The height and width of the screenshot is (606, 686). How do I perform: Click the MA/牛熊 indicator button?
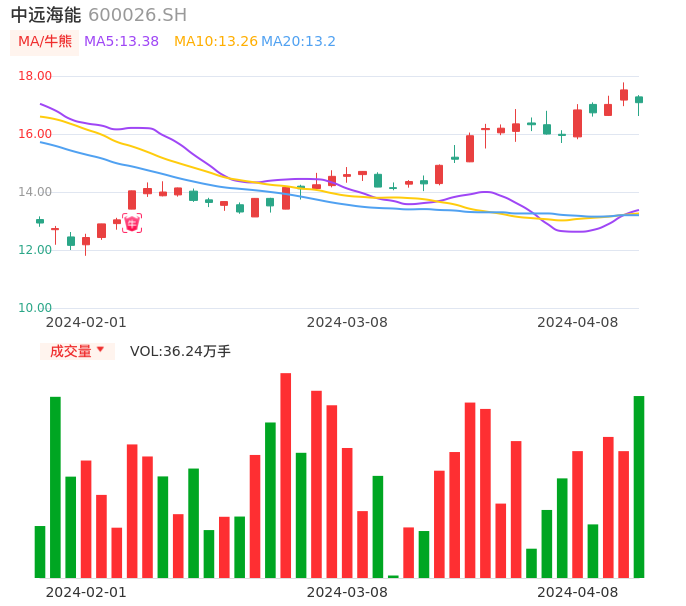tap(45, 42)
